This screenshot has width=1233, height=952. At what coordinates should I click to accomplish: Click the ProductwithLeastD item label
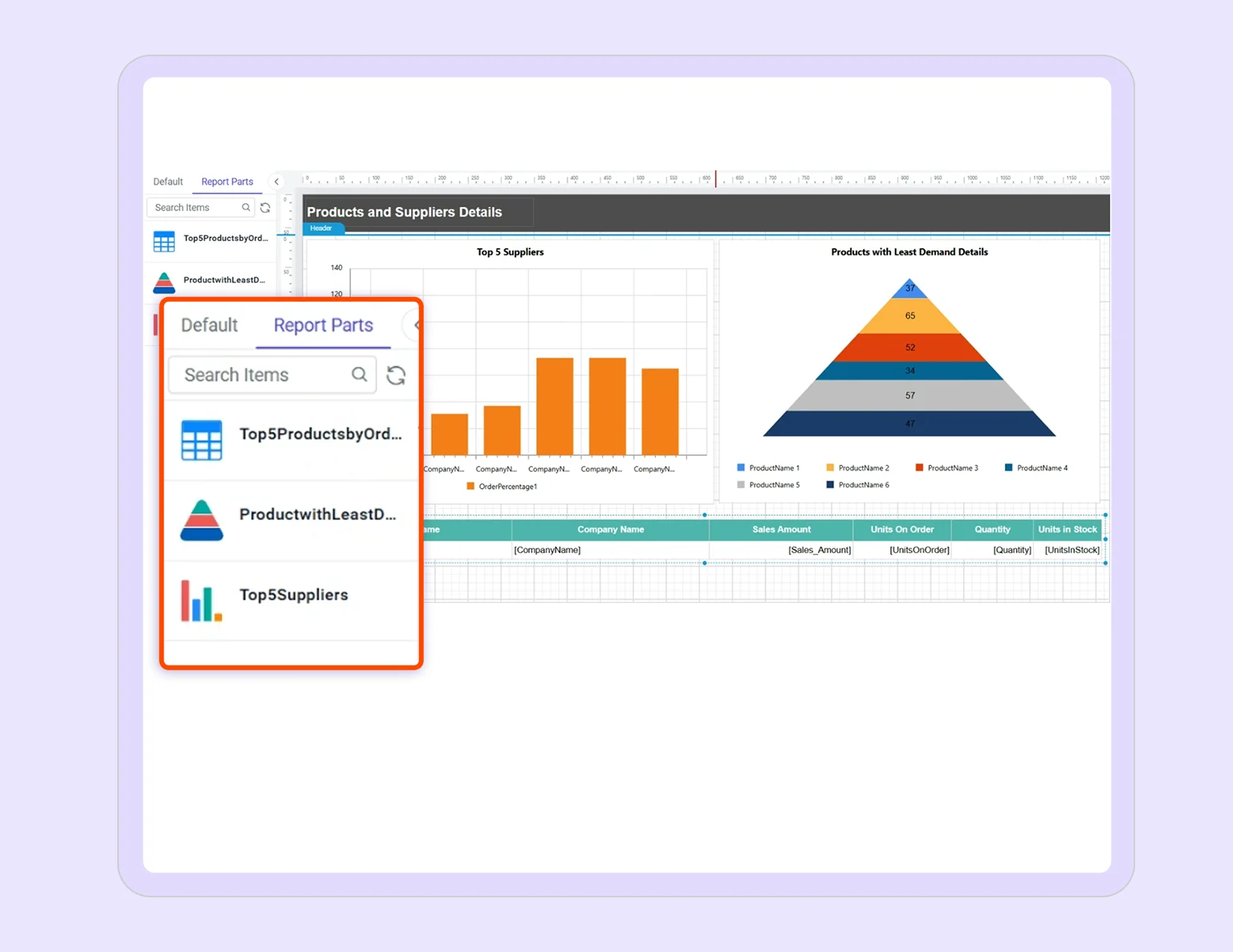point(317,515)
